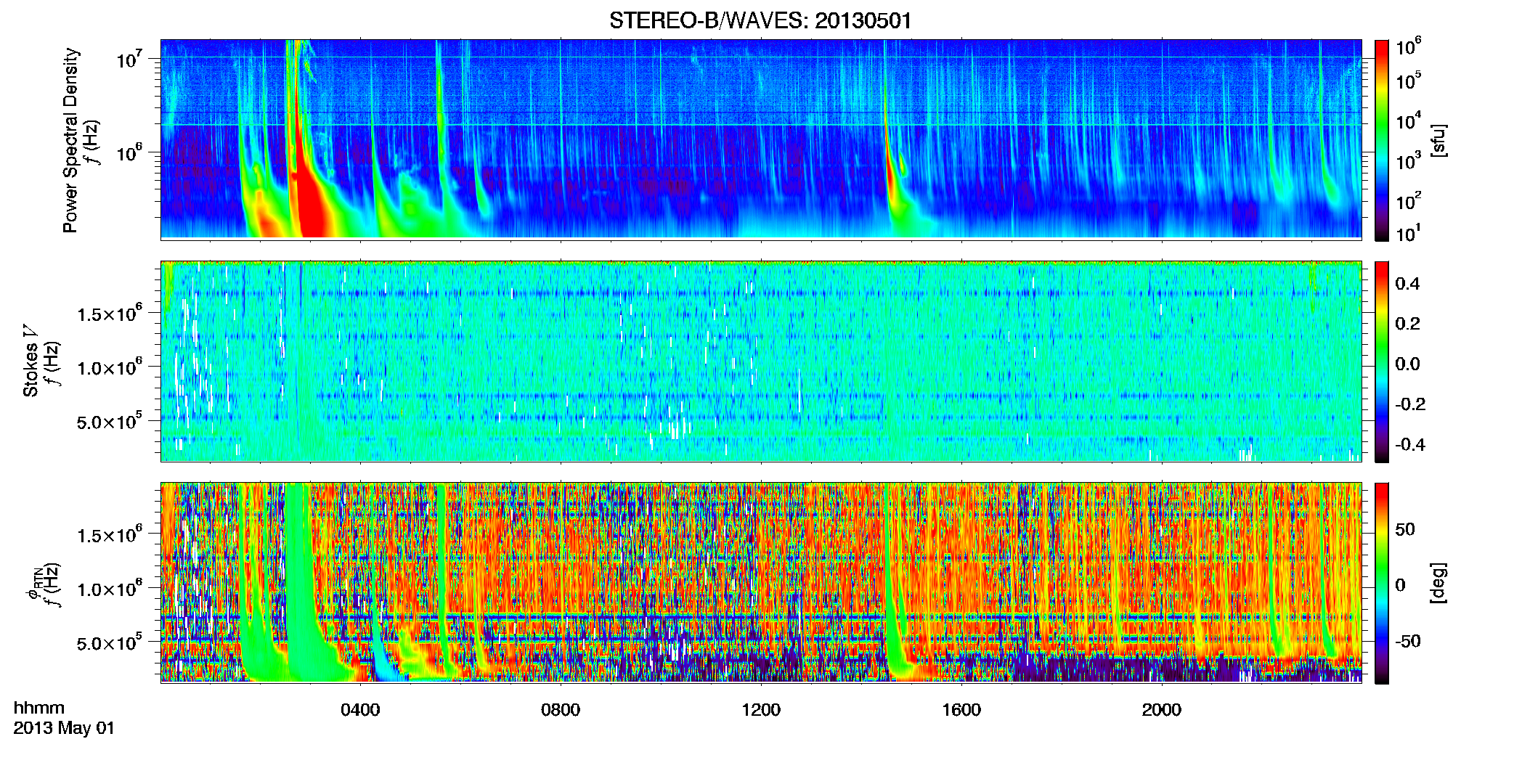
Task: Click the '2000' time tick label
Action: (1162, 710)
